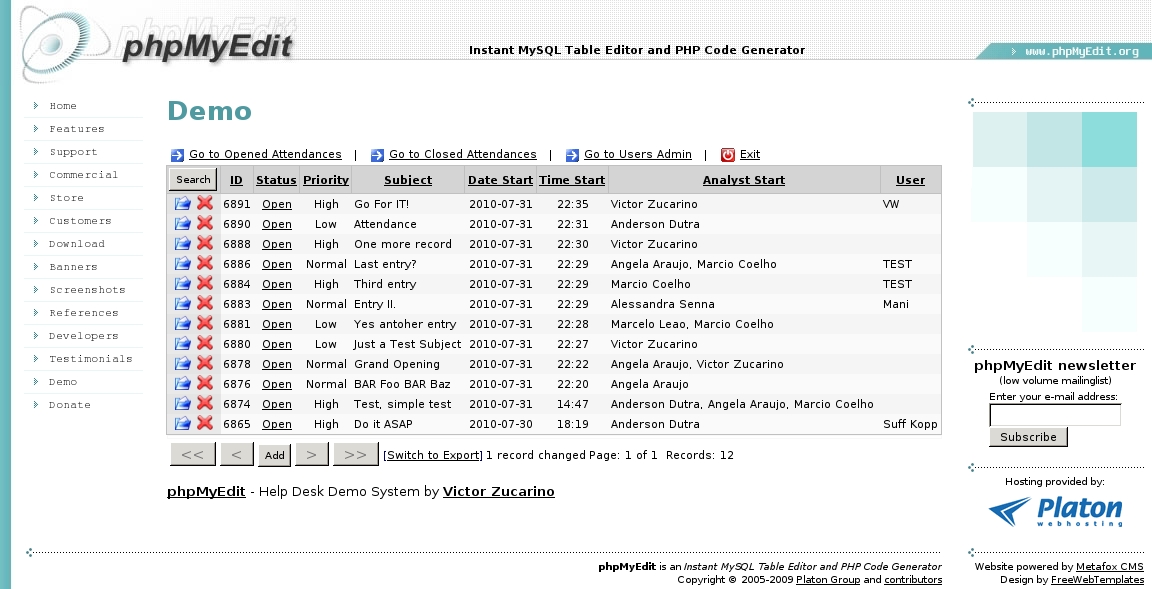Sort by the Time Start column header

tap(572, 180)
